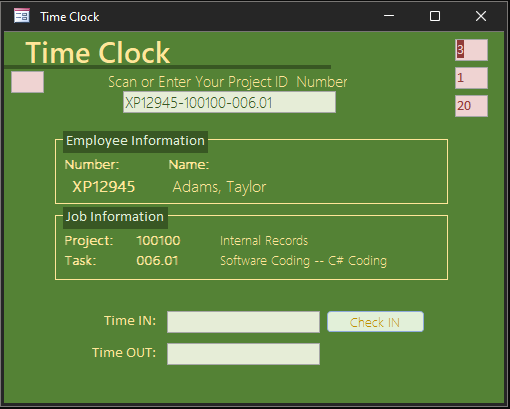Click the Employee Information group label
This screenshot has width=510, height=409.
135,141
